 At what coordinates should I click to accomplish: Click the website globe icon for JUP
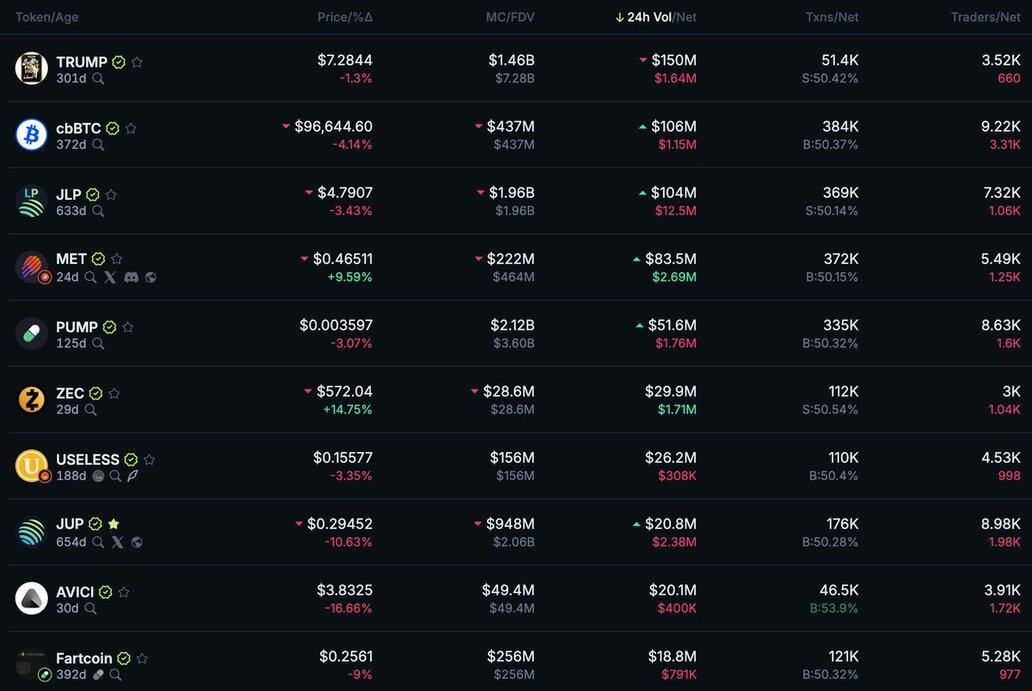click(137, 542)
